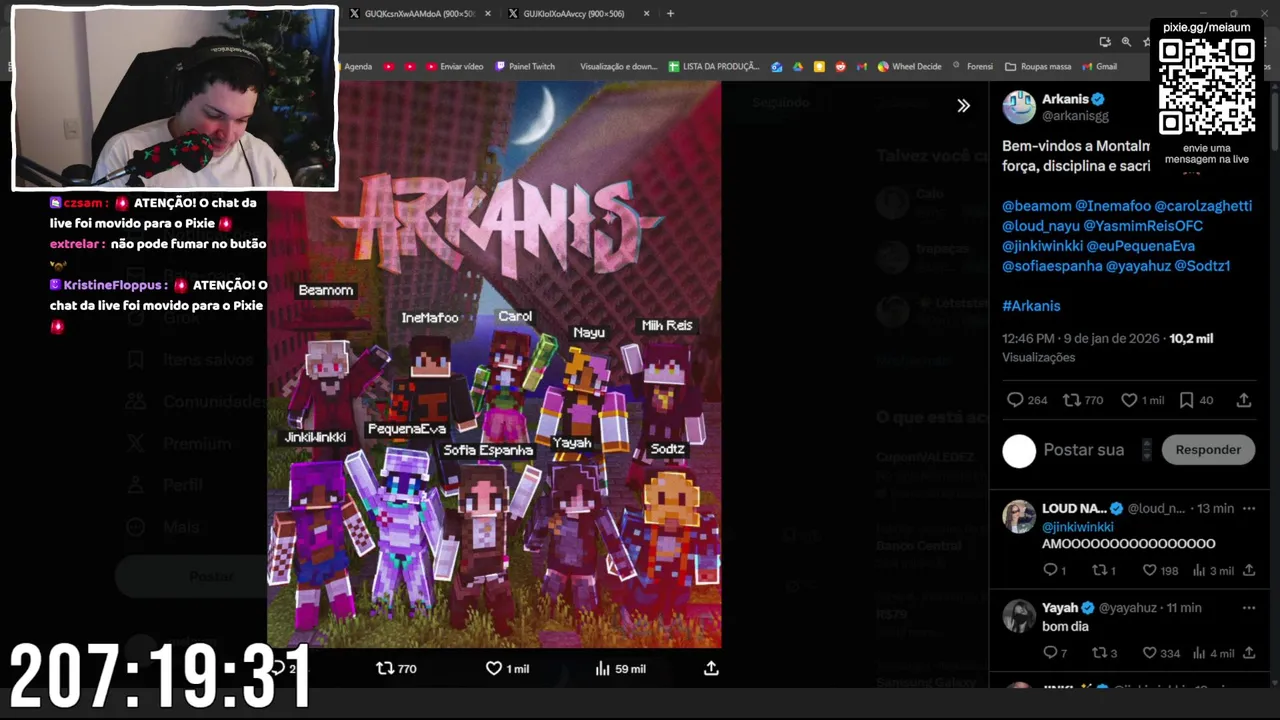This screenshot has width=1280, height=720.
Task: Open the Gmail bookmark
Action: pyautogui.click(x=1099, y=66)
